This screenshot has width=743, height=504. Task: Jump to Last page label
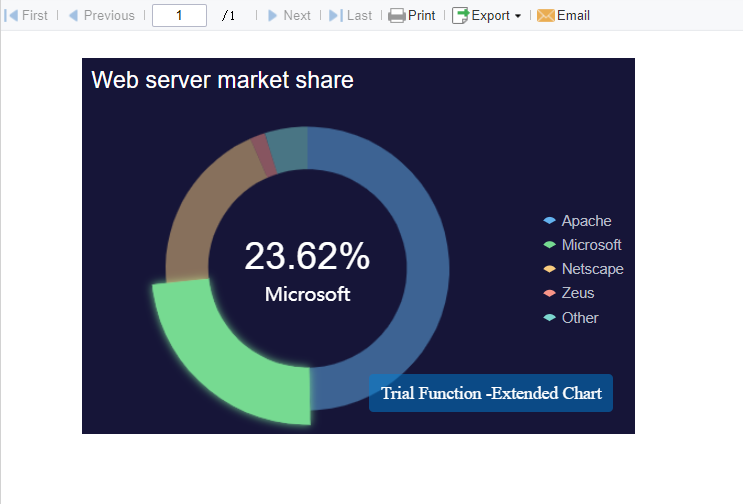pyautogui.click(x=359, y=16)
